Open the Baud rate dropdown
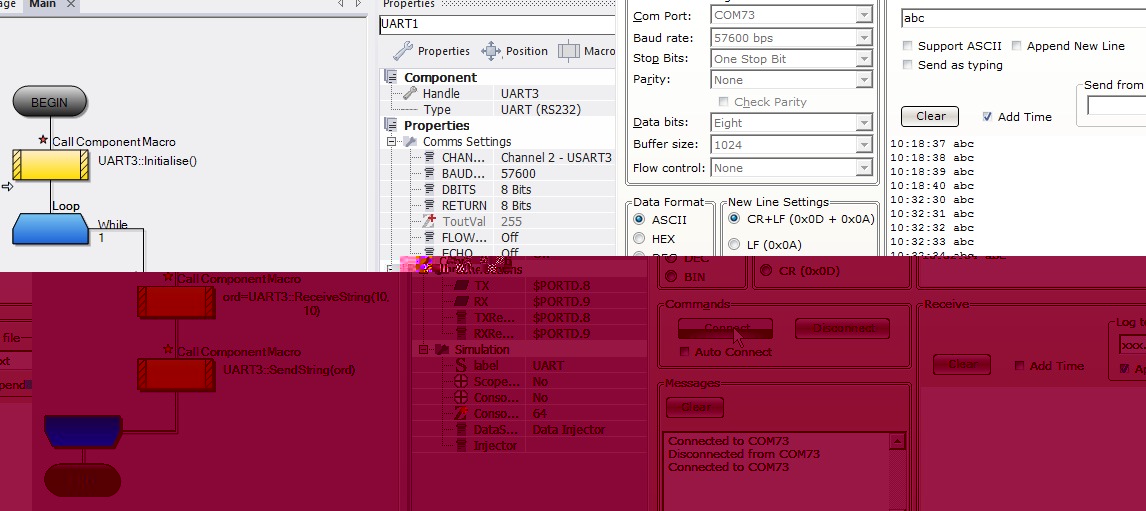Screen dimensions: 1146x511 865,37
